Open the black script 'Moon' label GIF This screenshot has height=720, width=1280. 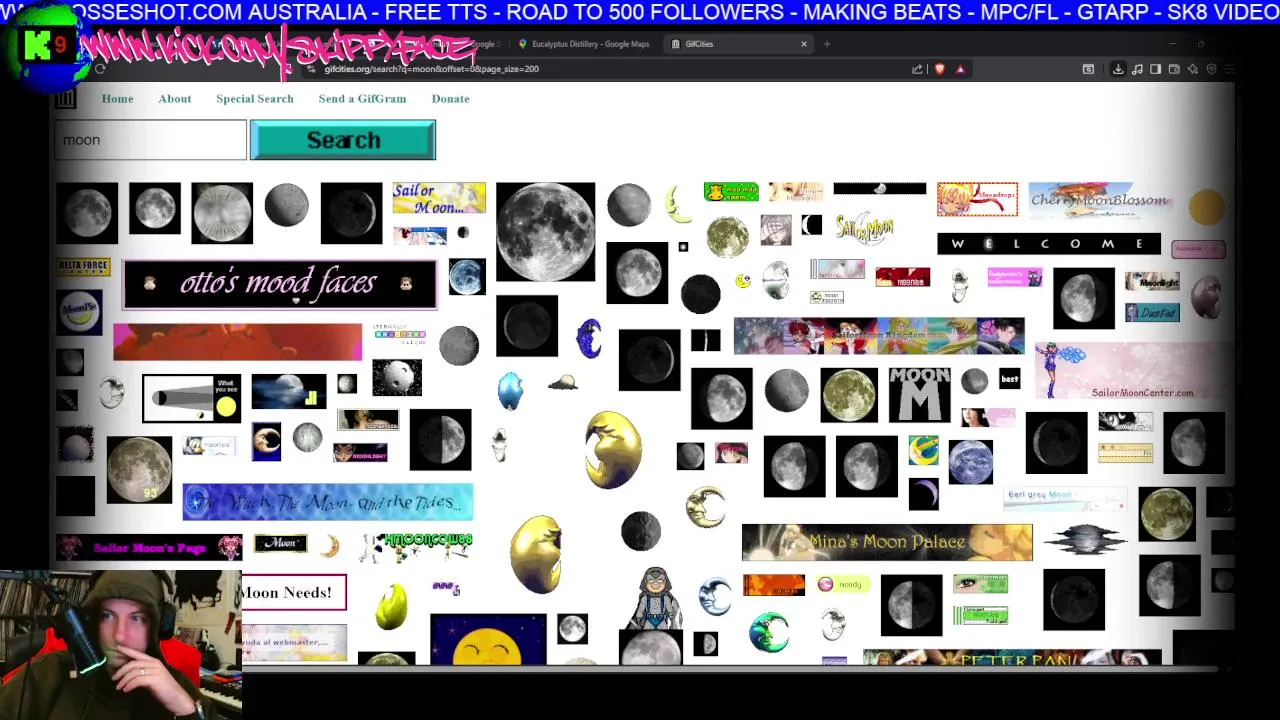pyautogui.click(x=280, y=543)
